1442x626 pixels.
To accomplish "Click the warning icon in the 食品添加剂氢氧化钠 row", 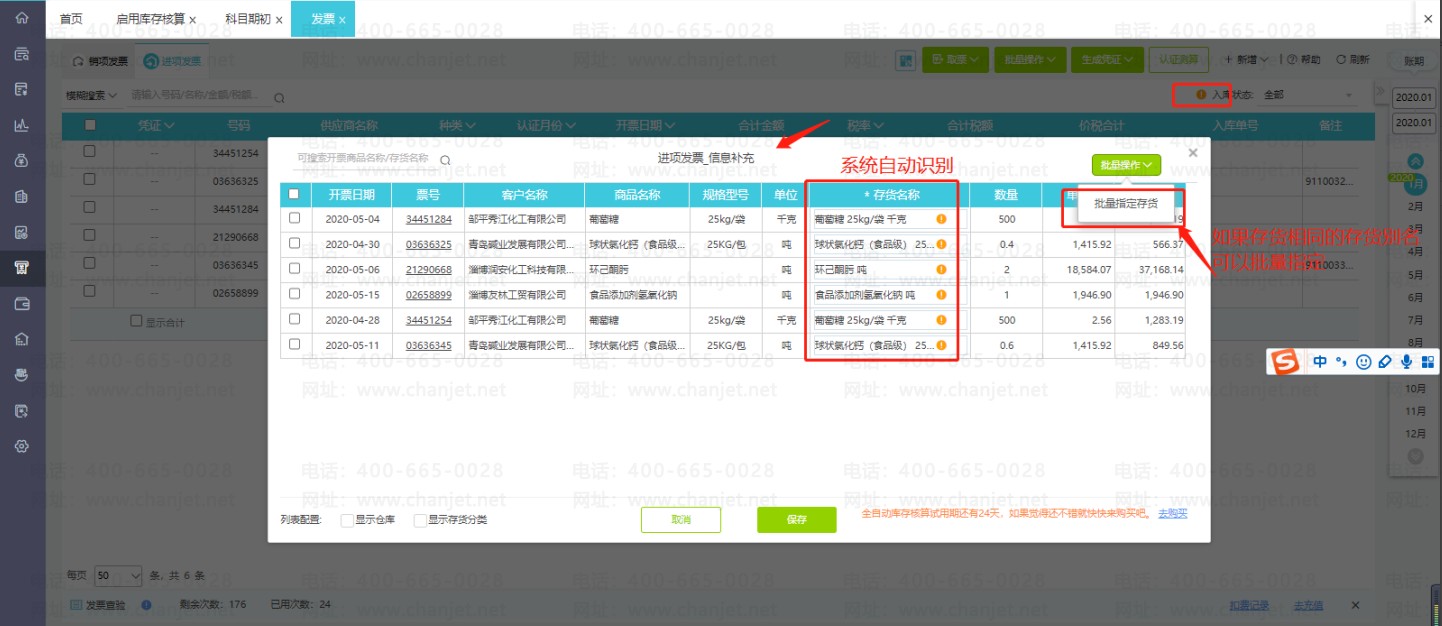I will click(x=941, y=295).
